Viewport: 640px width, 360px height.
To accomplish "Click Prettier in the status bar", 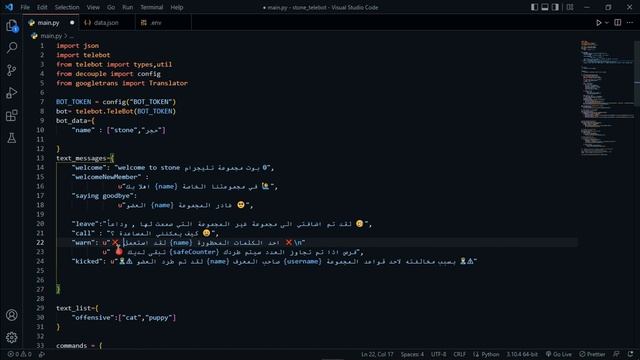I will 592,354.
